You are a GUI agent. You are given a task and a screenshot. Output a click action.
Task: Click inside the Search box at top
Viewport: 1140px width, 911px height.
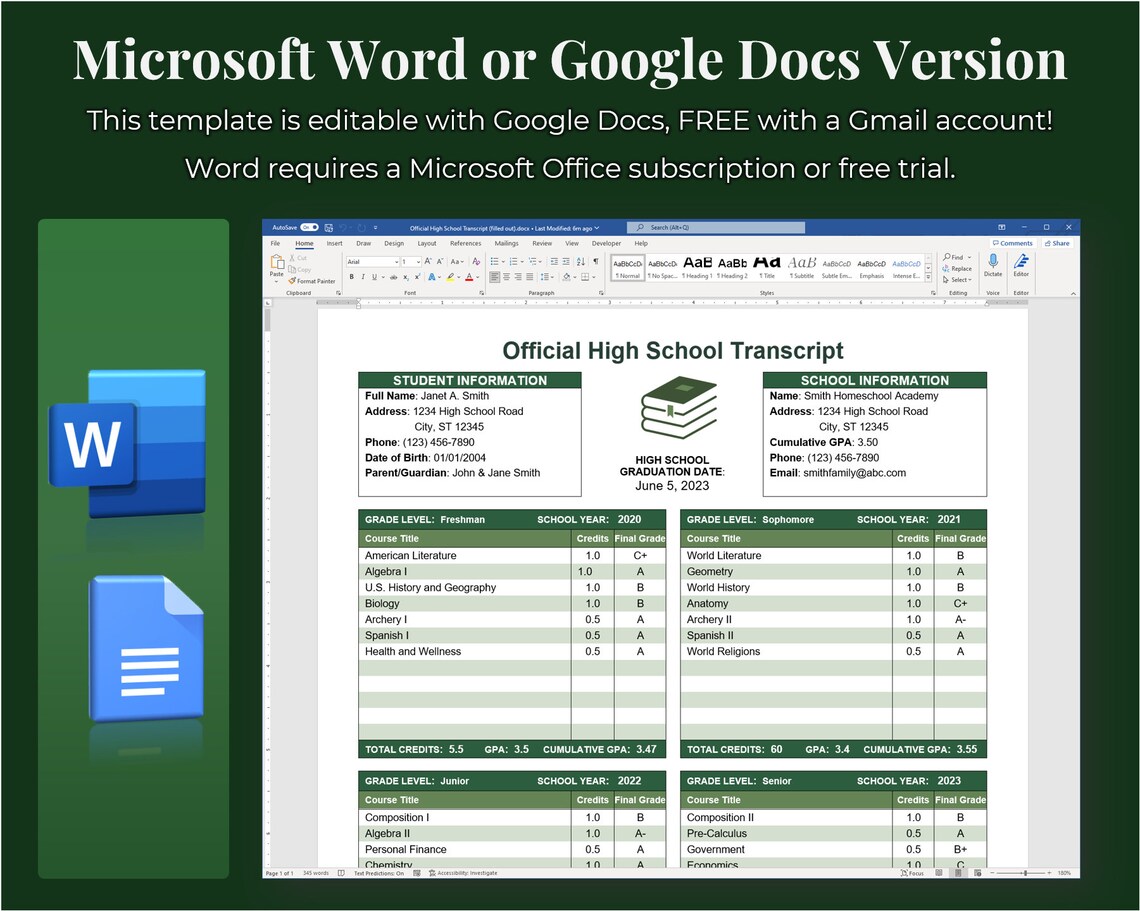[x=716, y=227]
